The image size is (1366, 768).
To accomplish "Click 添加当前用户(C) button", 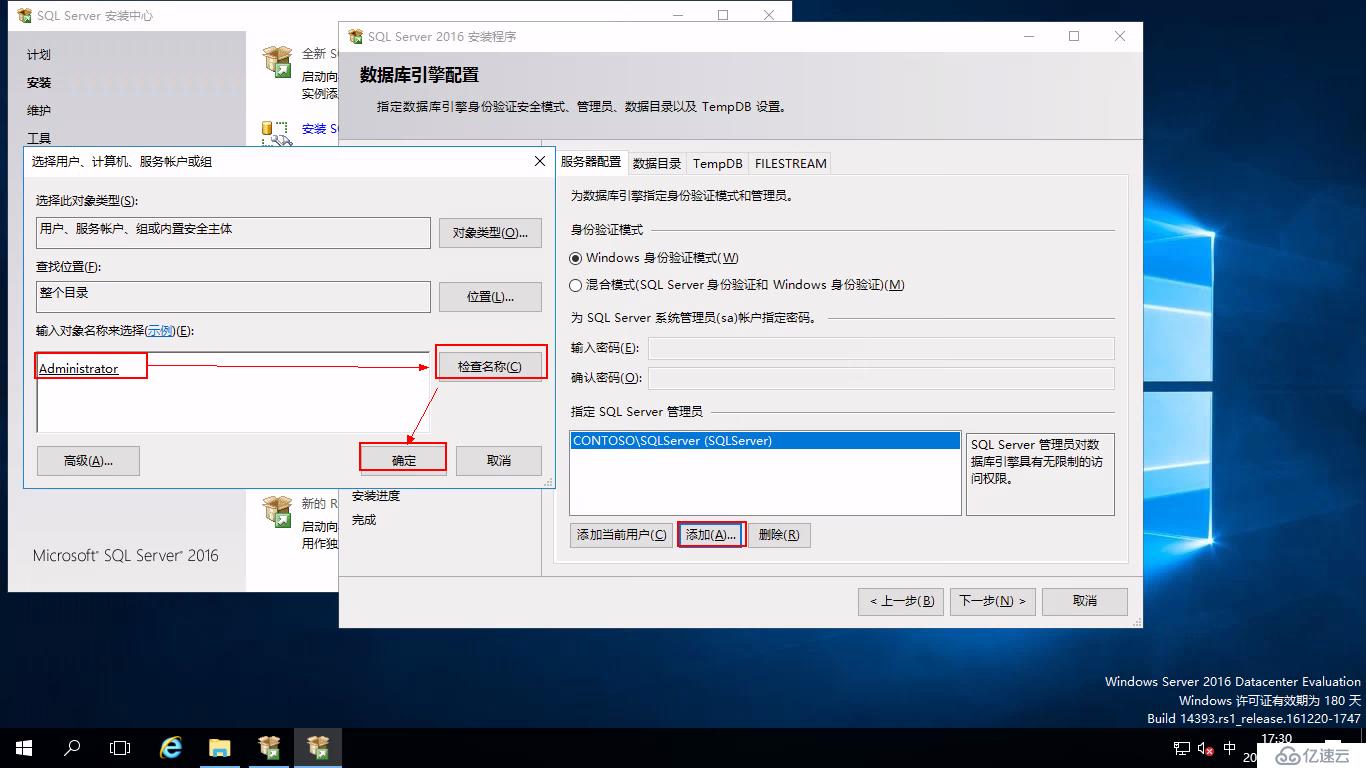I will pos(621,535).
